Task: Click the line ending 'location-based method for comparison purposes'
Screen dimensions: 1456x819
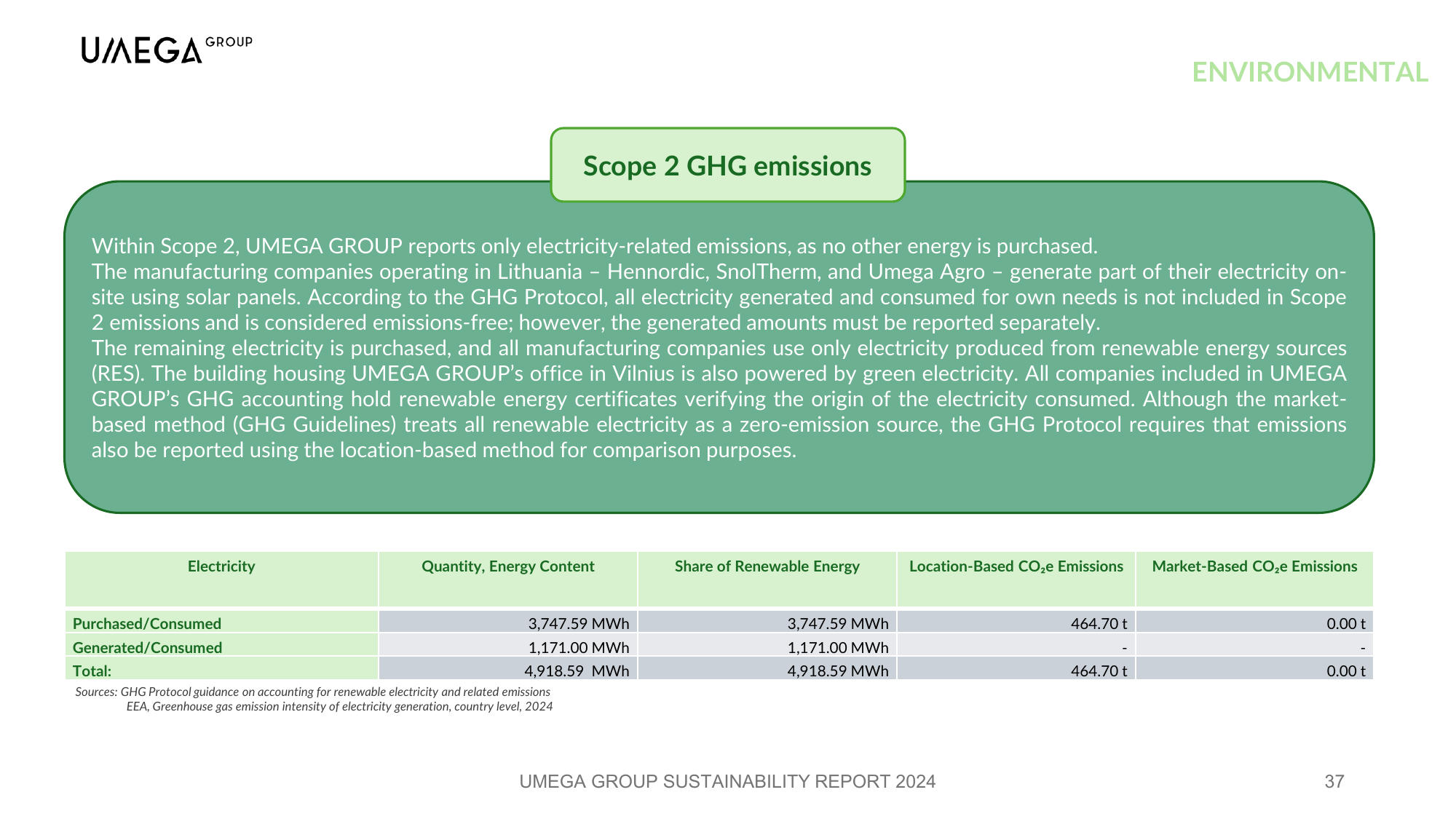Action: [444, 450]
